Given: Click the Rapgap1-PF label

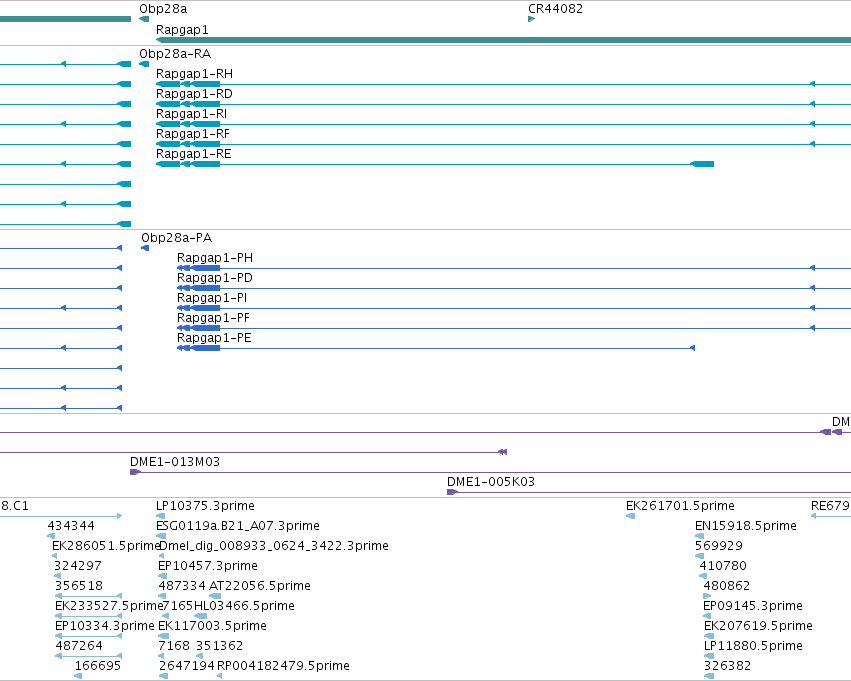Looking at the screenshot, I should point(213,318).
